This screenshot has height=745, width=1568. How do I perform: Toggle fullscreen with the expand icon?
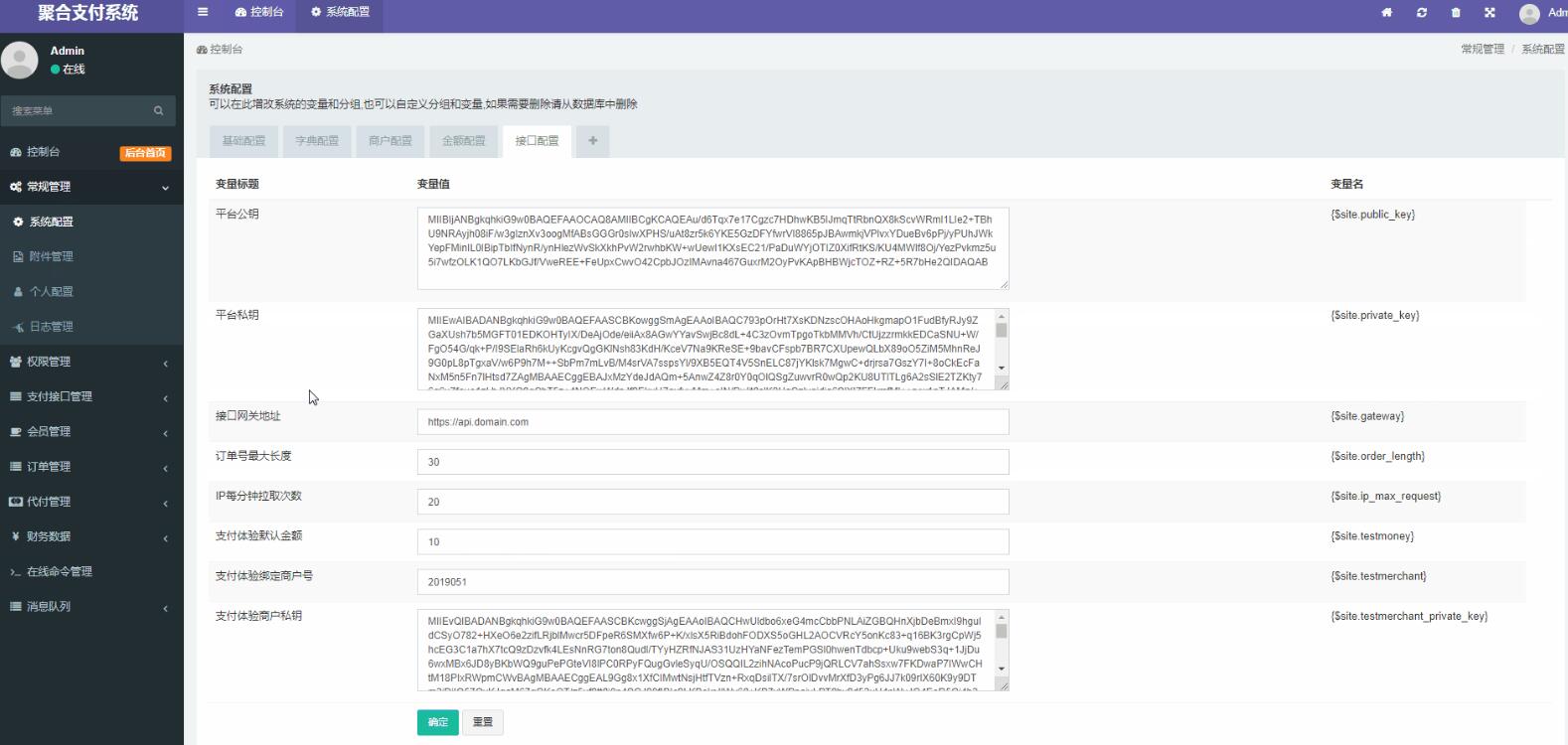tap(1490, 13)
